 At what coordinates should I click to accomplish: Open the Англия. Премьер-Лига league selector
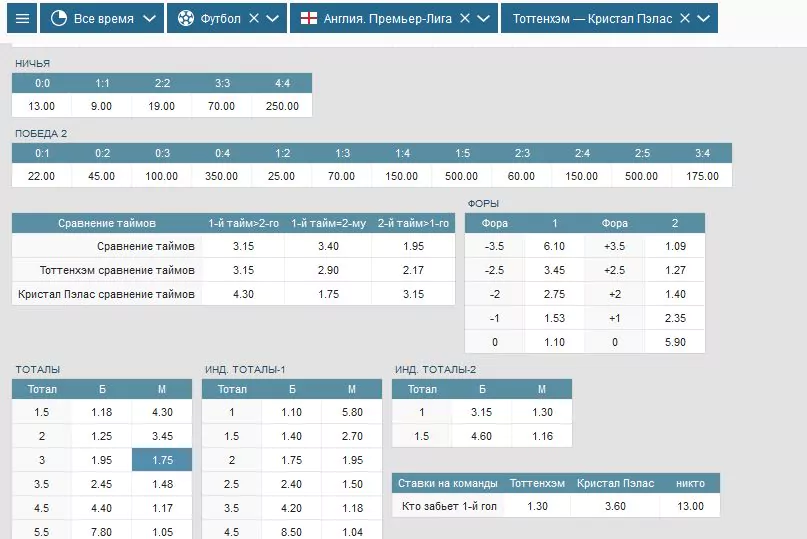tap(394, 19)
